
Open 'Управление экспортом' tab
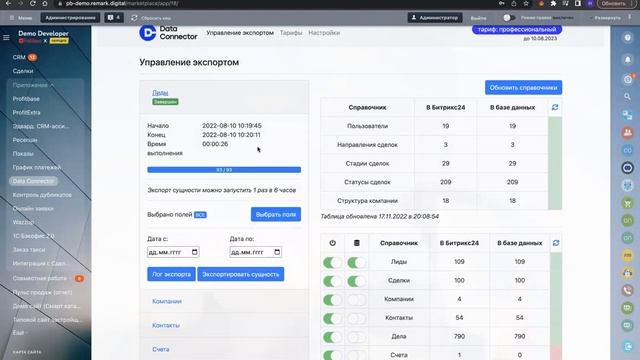(240, 33)
